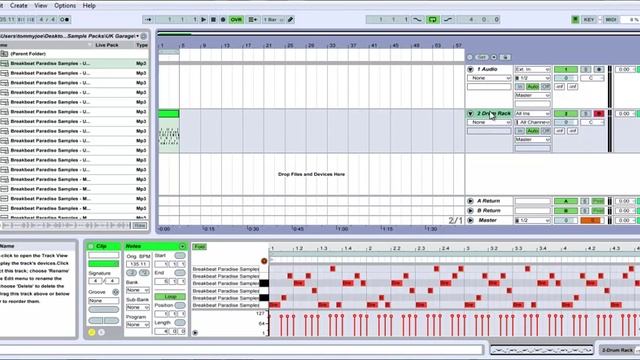Screen dimensions: 640x360
Task: Open the Drum Rack All Ins dropdown
Action: pyautogui.click(x=533, y=113)
